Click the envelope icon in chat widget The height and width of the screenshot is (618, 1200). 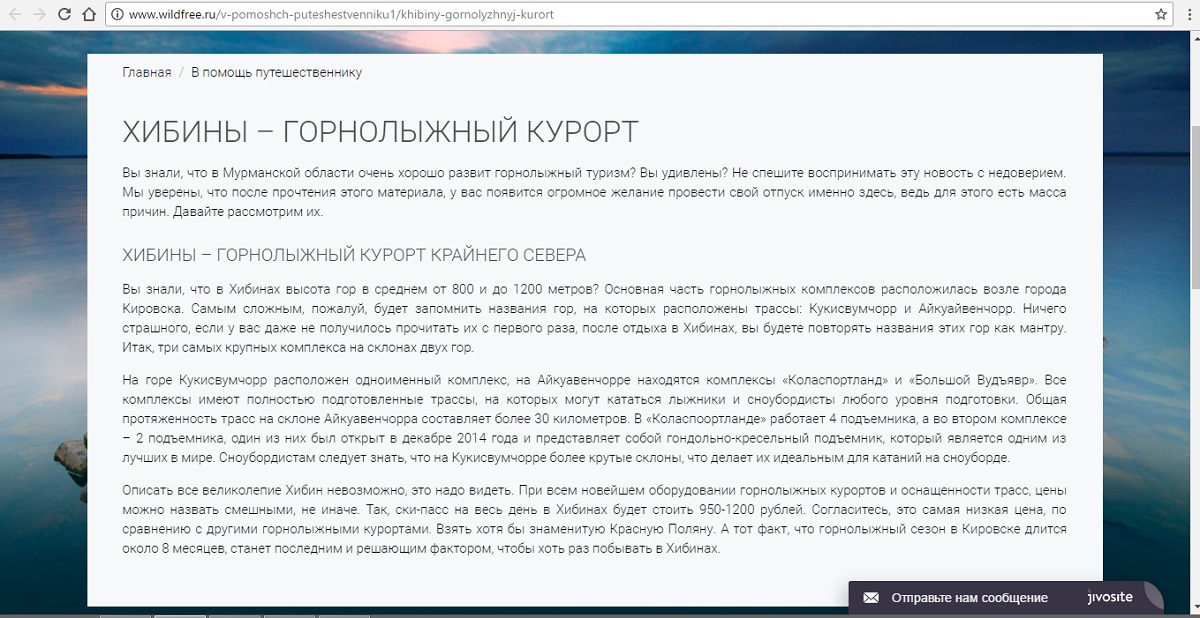pos(871,598)
